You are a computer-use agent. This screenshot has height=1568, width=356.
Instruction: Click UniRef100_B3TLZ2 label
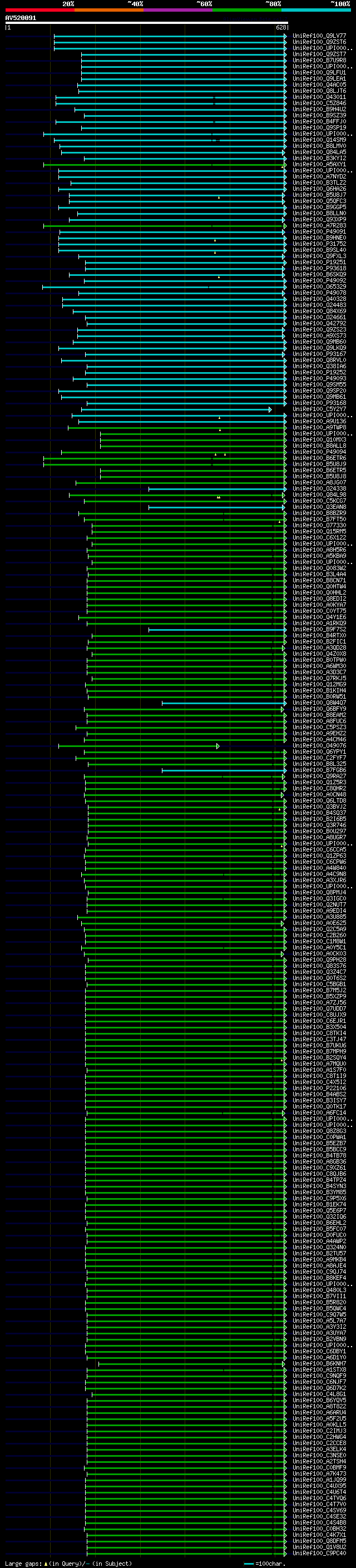coord(319,182)
